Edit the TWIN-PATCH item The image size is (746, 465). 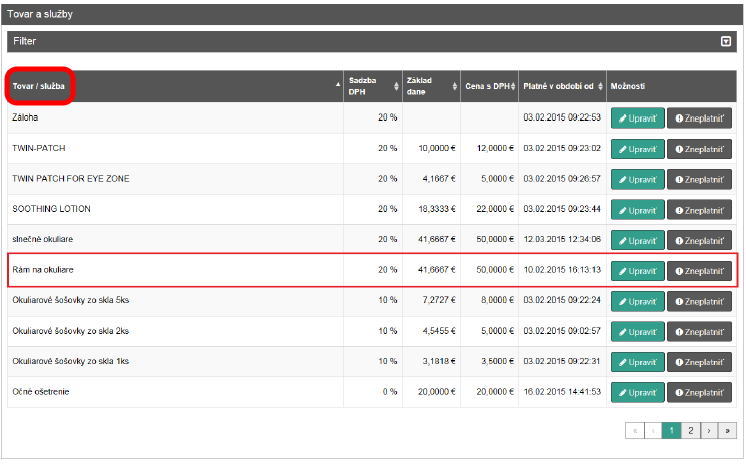click(x=637, y=149)
